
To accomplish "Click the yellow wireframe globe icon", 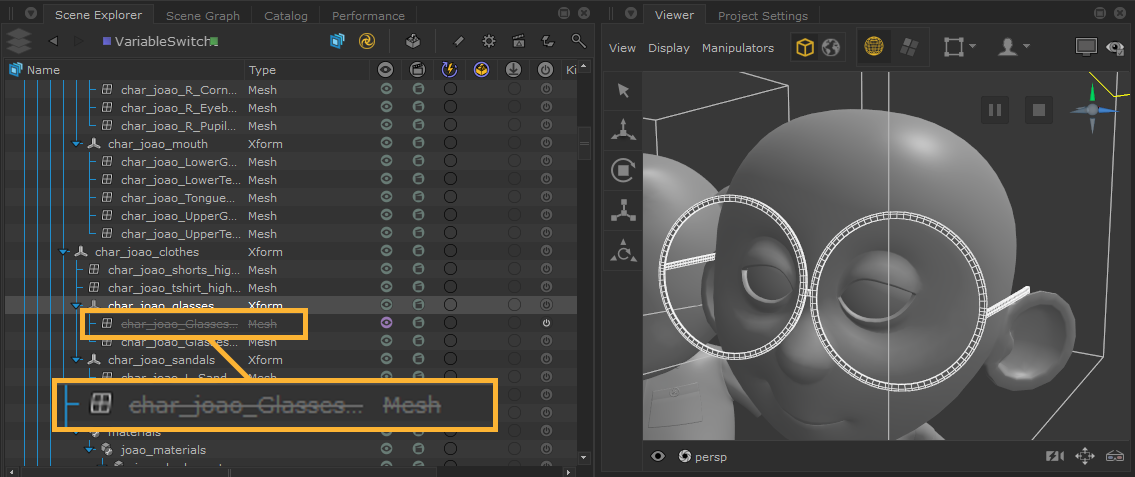I will tap(874, 47).
